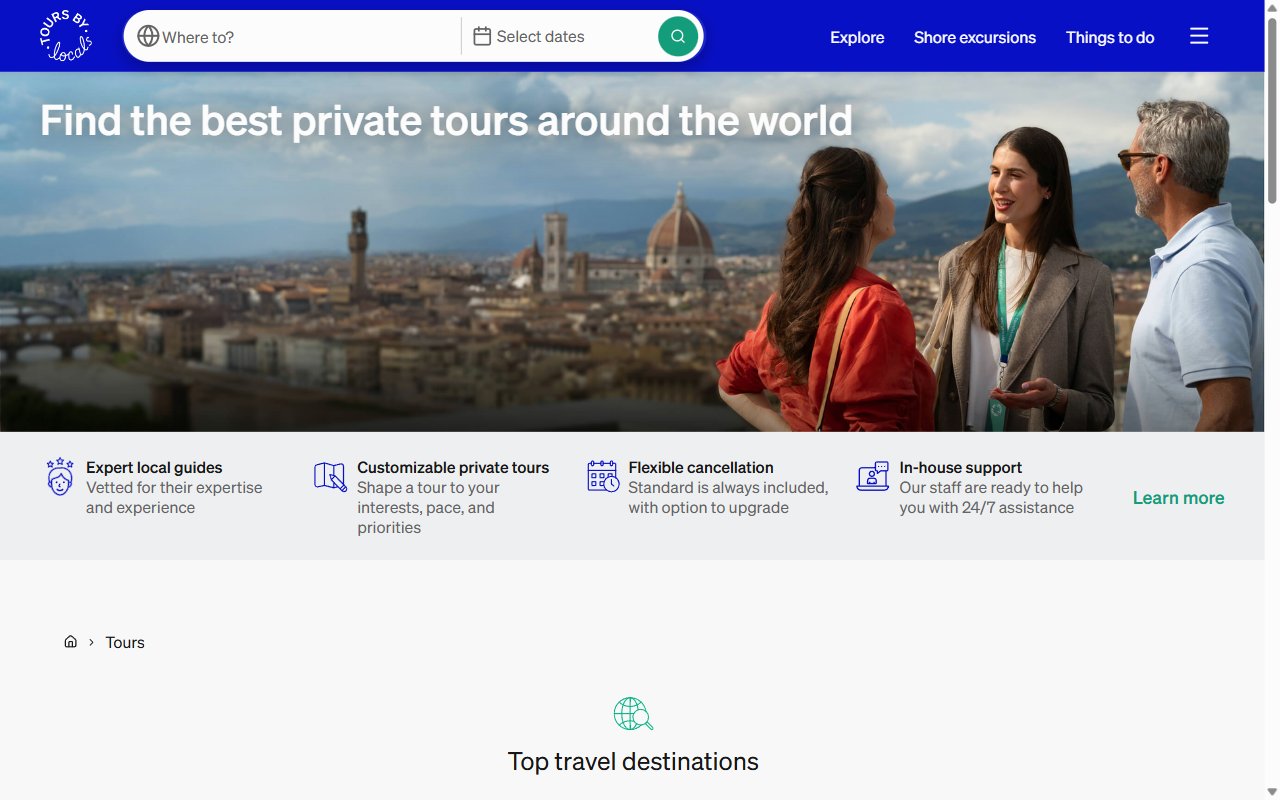Open the hamburger menu icon
This screenshot has height=800, width=1280.
(x=1199, y=36)
